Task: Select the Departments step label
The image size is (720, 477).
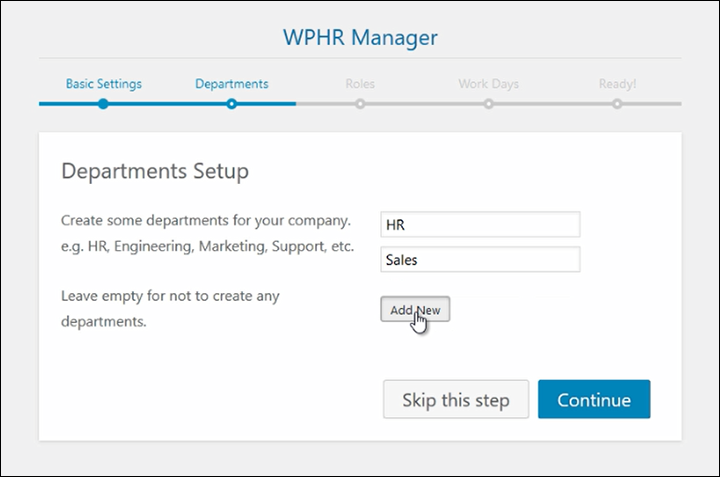Action: (x=231, y=84)
